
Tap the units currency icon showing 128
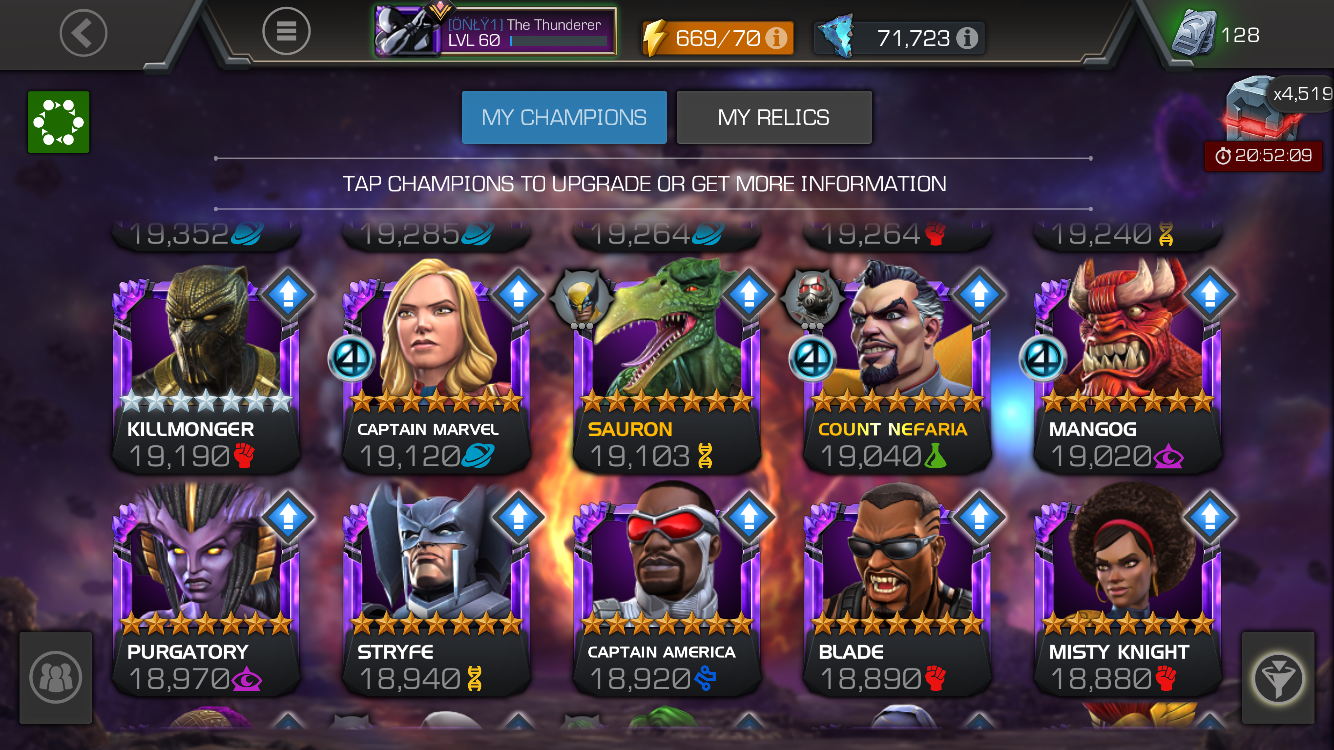click(x=1194, y=33)
